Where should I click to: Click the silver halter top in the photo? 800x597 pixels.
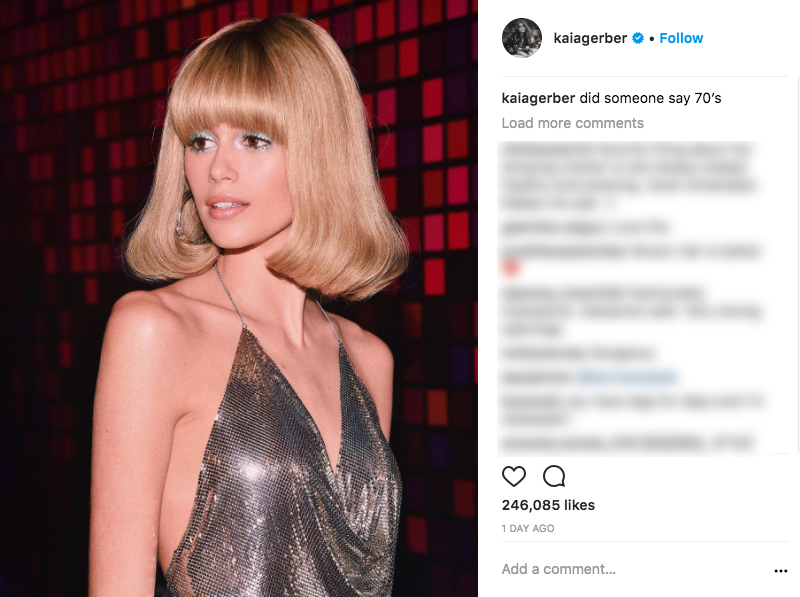pos(286,459)
